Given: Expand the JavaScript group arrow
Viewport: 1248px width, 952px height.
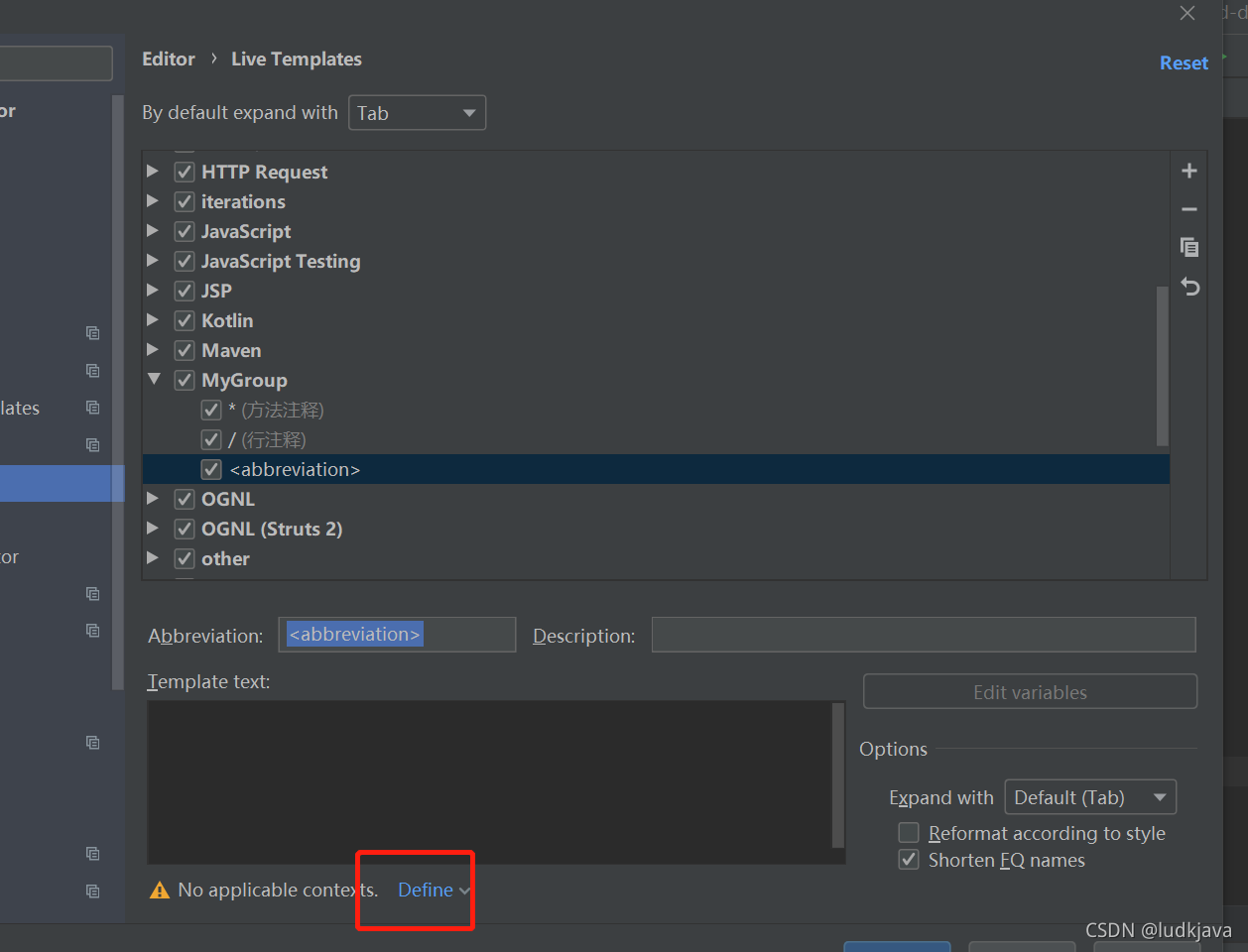Looking at the screenshot, I should click(153, 230).
